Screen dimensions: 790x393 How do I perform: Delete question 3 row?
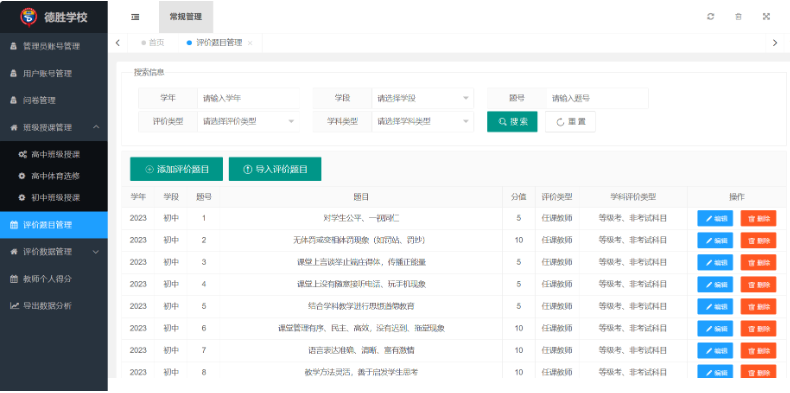[758, 263]
